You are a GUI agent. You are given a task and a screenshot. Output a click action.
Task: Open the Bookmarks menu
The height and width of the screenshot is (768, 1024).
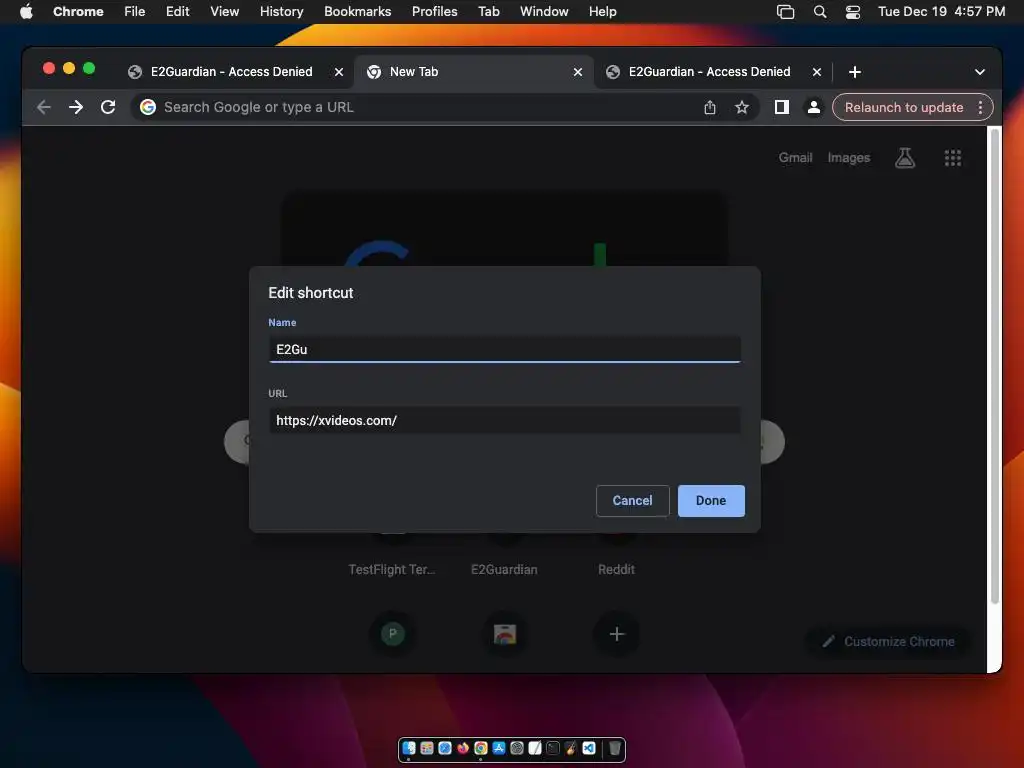coord(357,11)
